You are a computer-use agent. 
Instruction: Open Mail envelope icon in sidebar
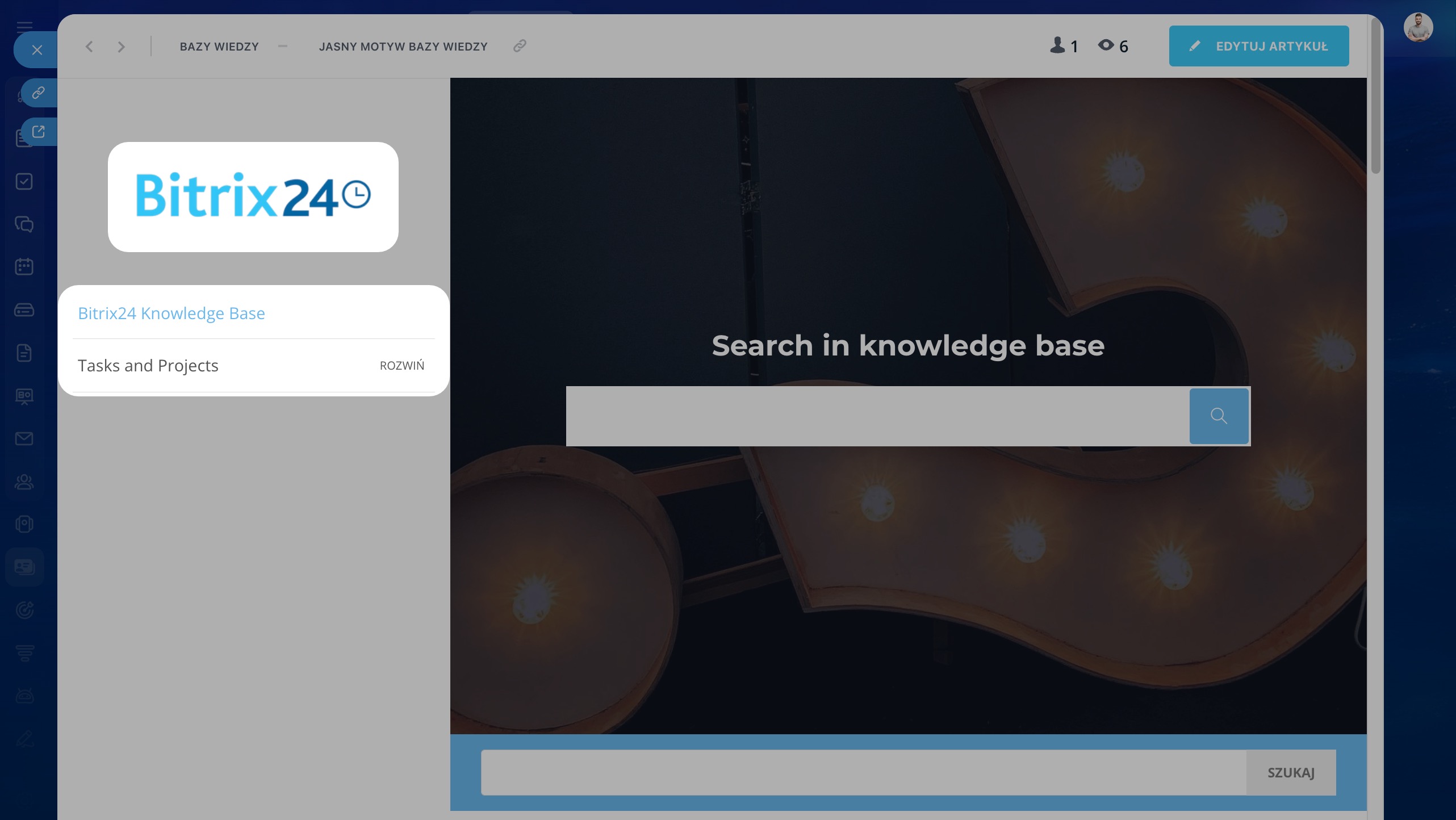(24, 438)
